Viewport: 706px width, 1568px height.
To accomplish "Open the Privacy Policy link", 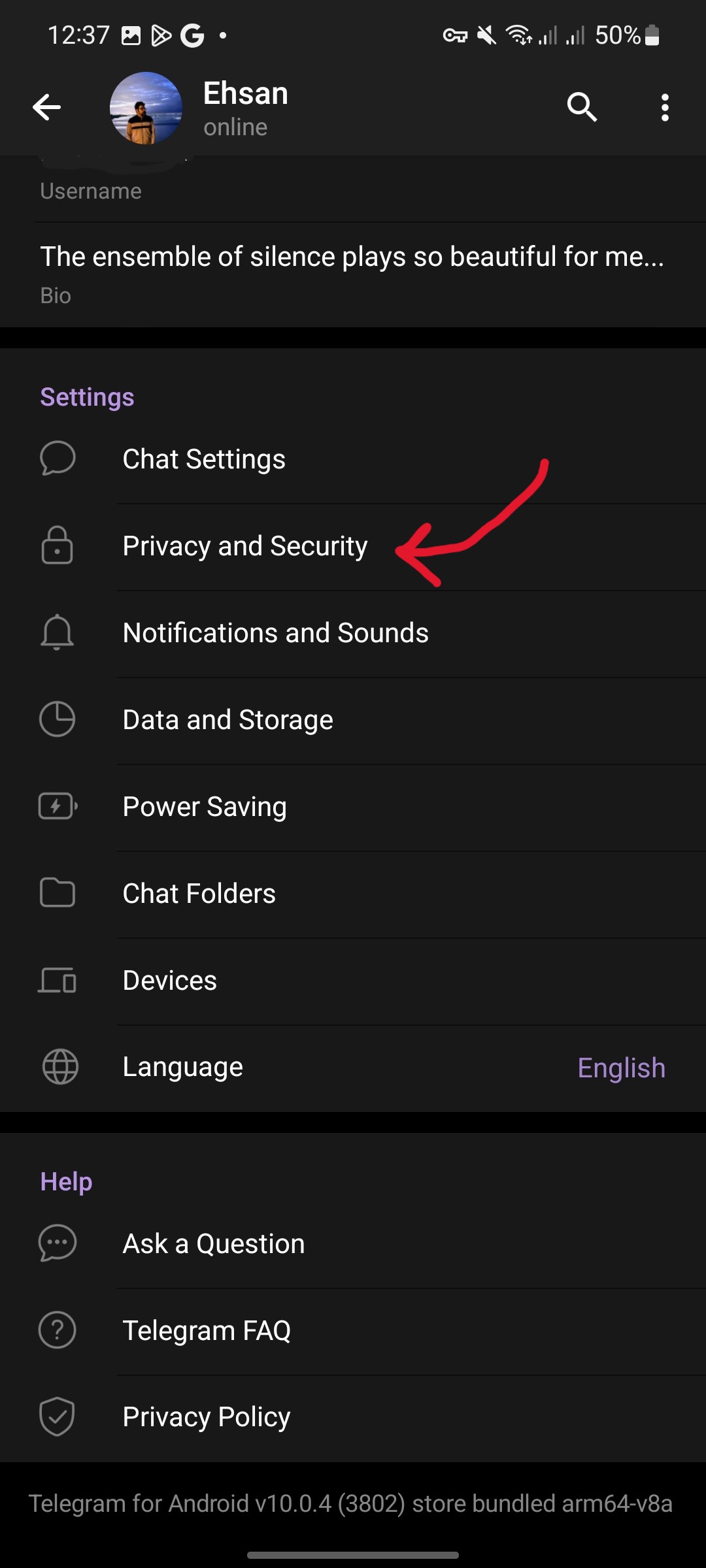I will [x=207, y=1417].
